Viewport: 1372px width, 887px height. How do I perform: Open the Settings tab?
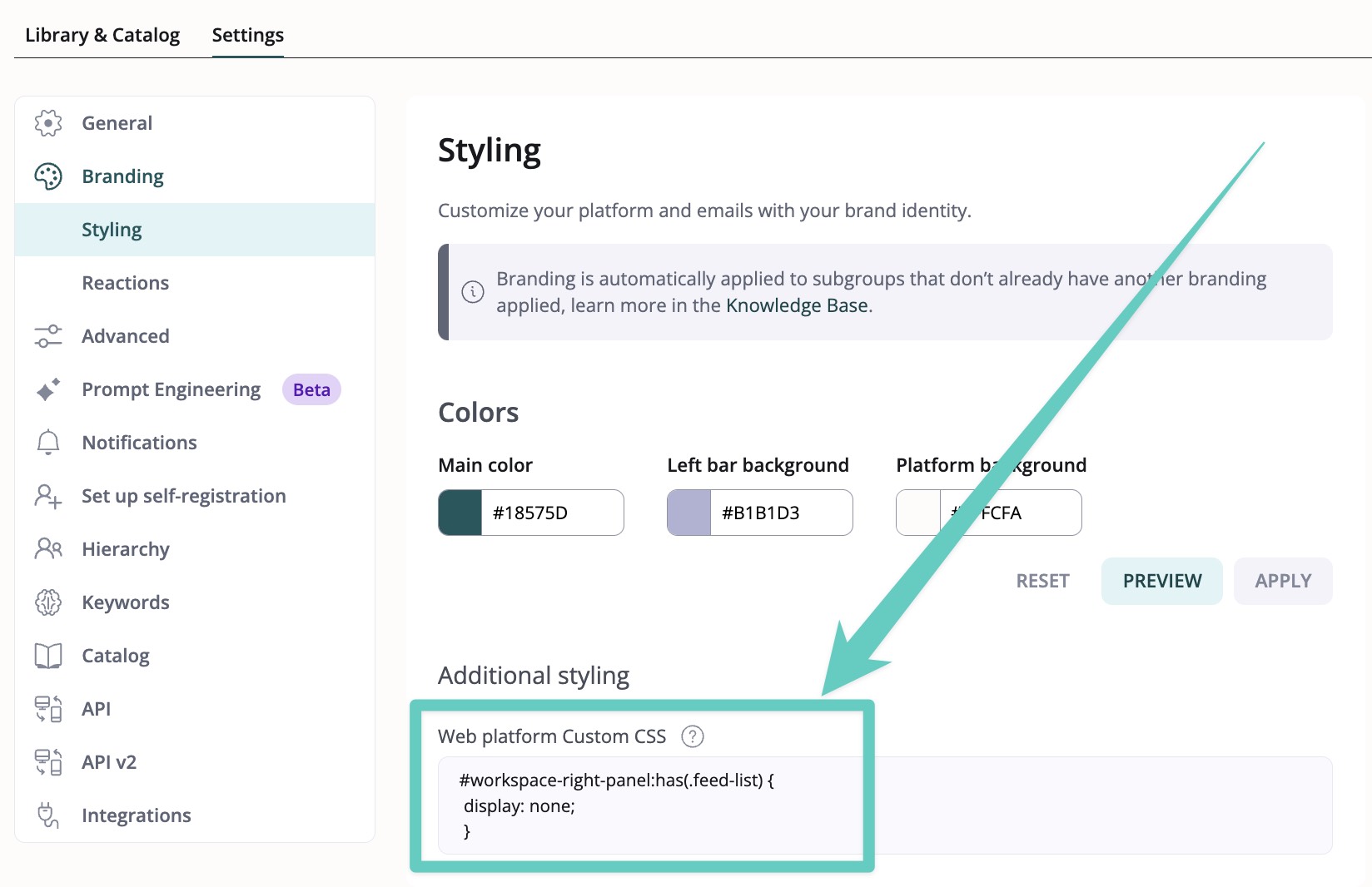pos(247,35)
